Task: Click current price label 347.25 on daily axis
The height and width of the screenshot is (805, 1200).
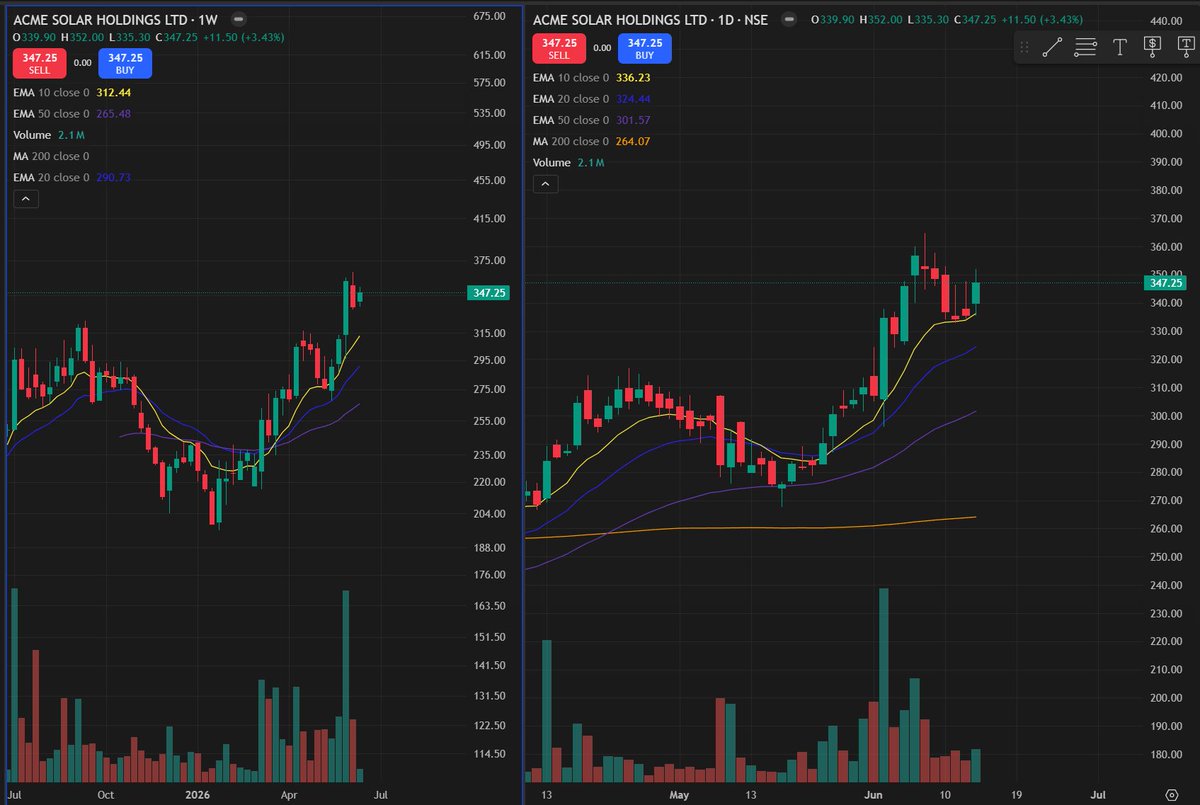Action: [x=1164, y=284]
